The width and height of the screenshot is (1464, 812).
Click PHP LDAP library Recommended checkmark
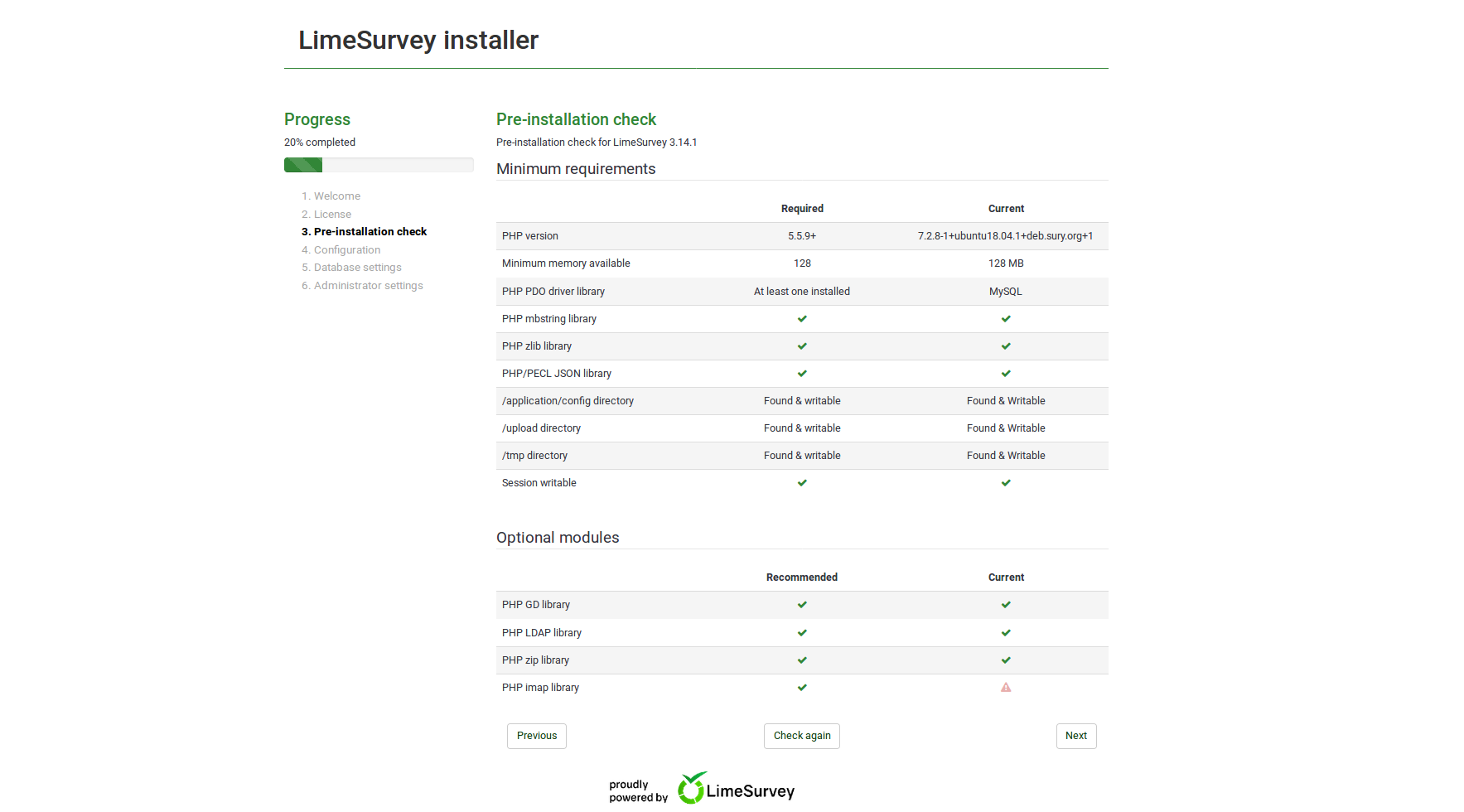[x=802, y=633]
